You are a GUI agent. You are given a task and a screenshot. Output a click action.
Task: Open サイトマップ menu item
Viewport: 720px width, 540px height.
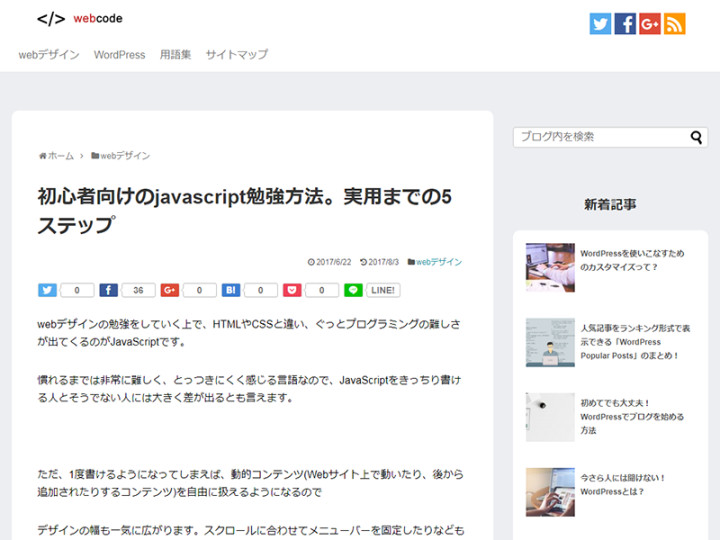236,55
